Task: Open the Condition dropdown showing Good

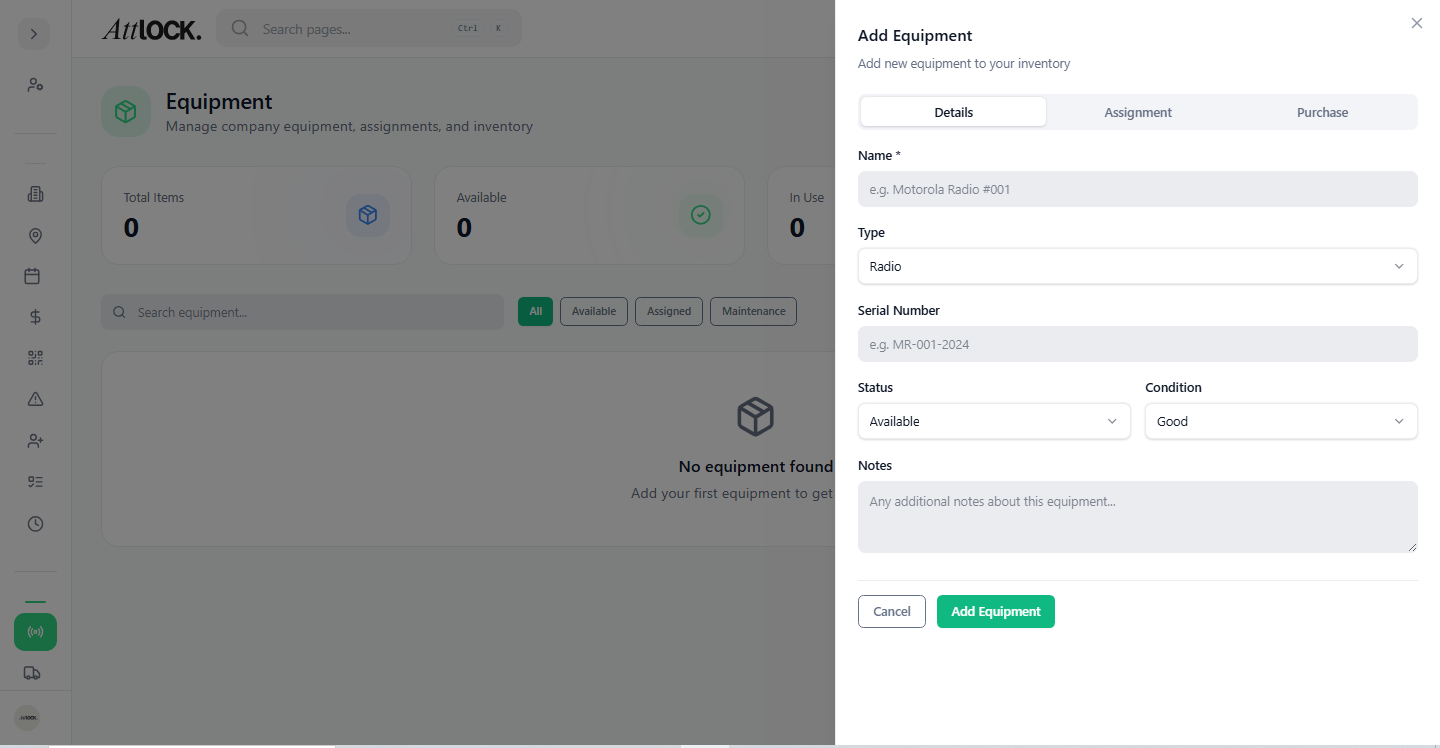Action: click(1281, 421)
